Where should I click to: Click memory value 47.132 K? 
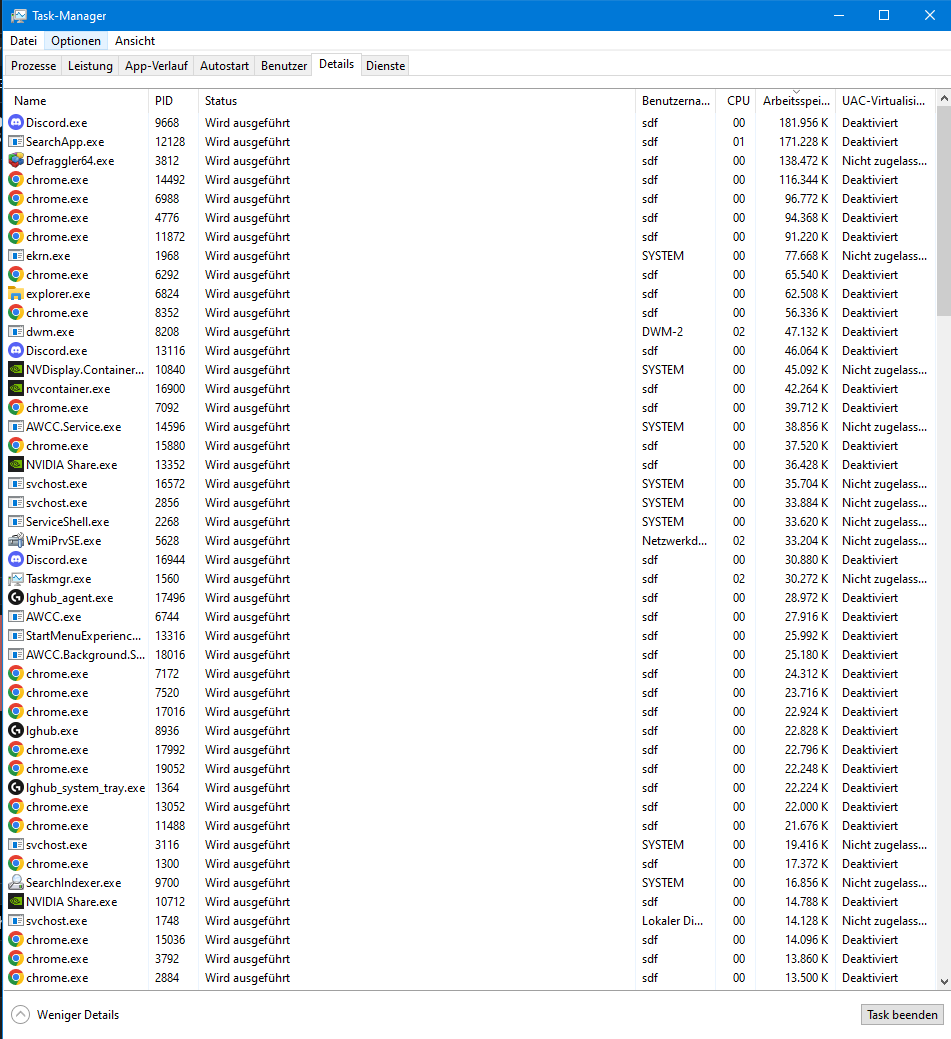[807, 332]
